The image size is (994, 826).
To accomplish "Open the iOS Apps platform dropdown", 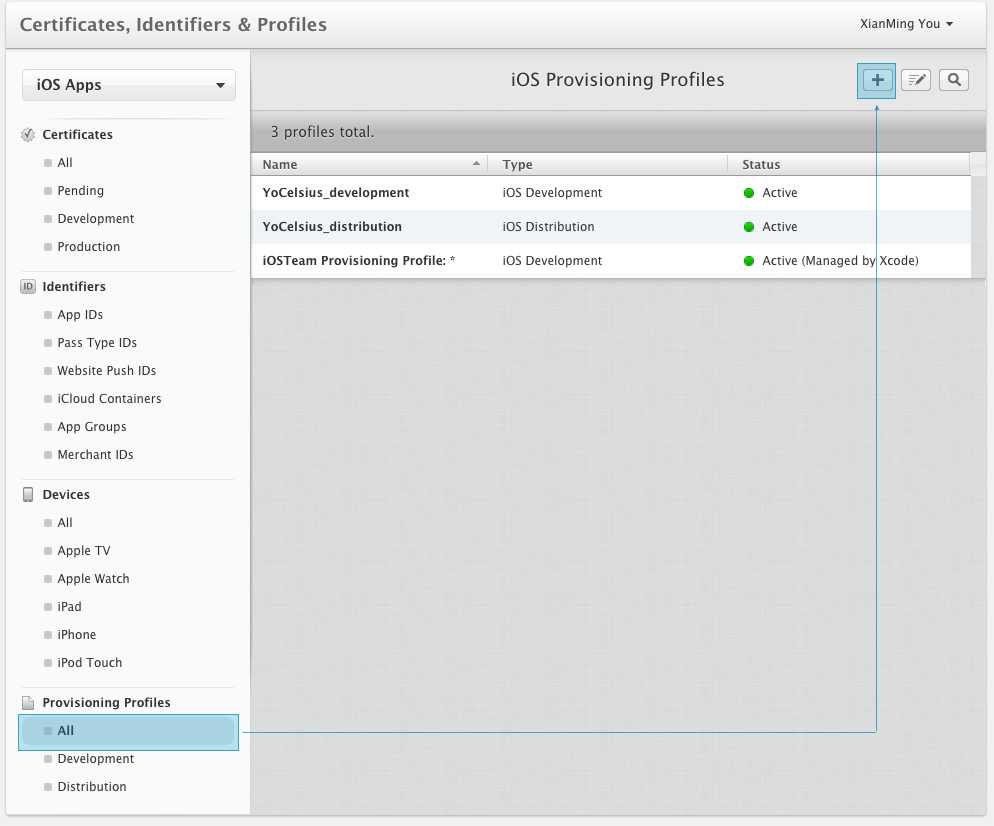I will coord(129,85).
